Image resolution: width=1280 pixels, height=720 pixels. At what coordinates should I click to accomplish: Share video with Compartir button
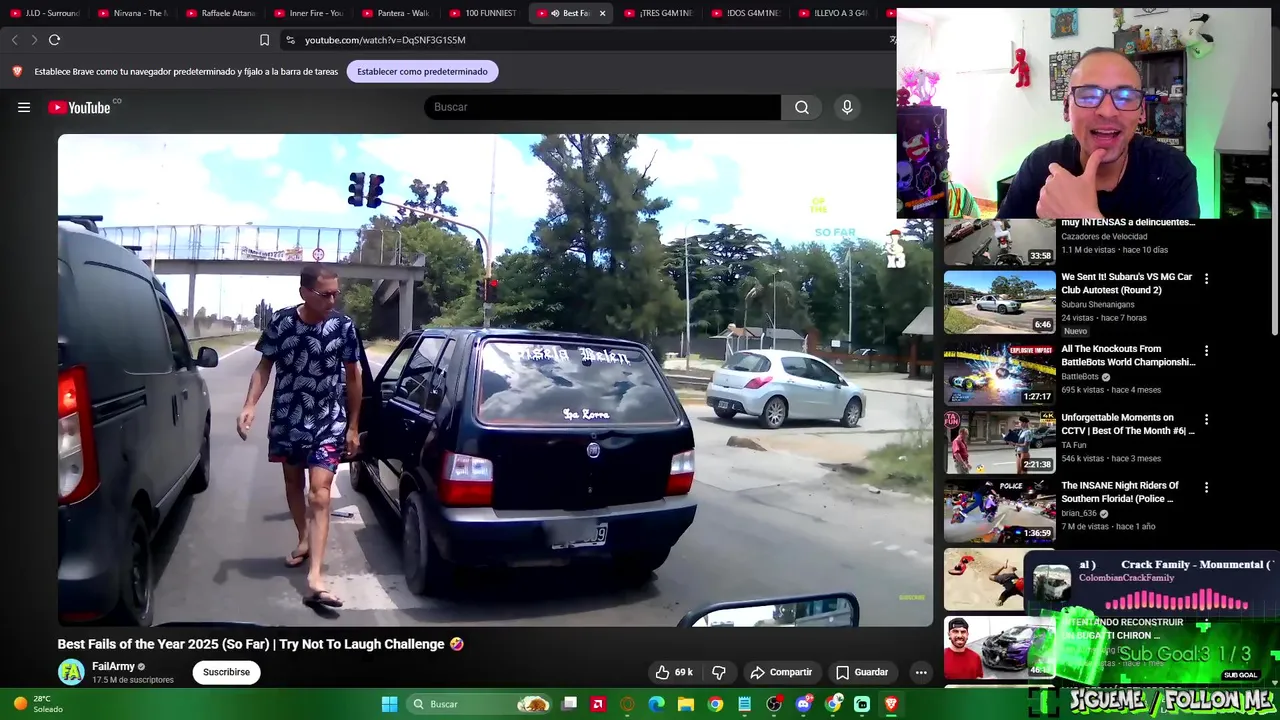781,672
